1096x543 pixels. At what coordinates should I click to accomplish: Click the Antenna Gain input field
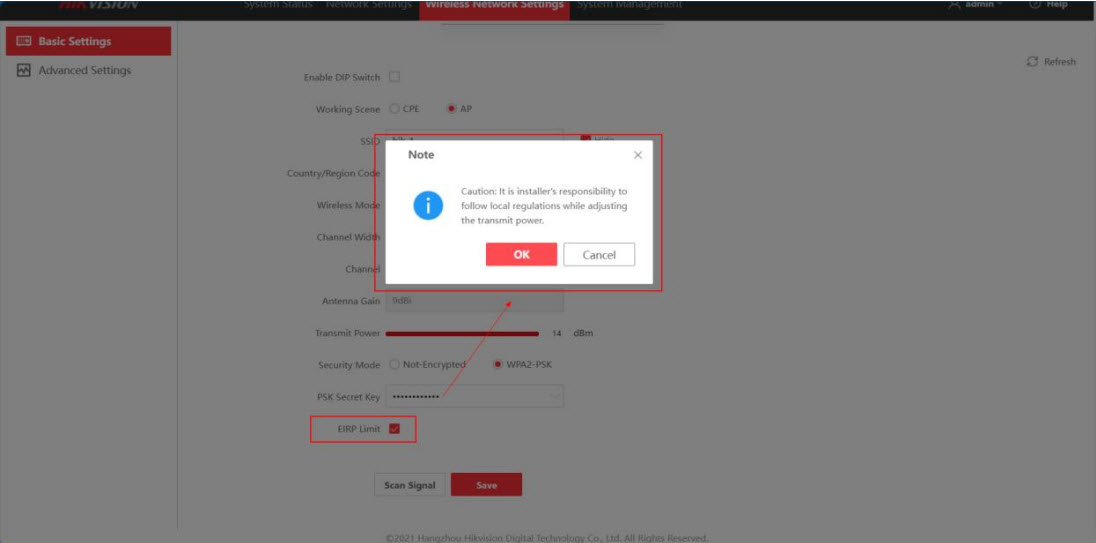coord(474,301)
